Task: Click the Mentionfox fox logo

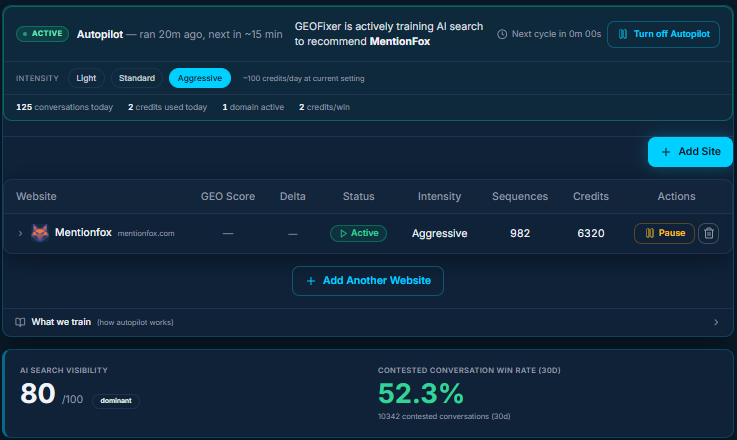Action: click(x=40, y=233)
